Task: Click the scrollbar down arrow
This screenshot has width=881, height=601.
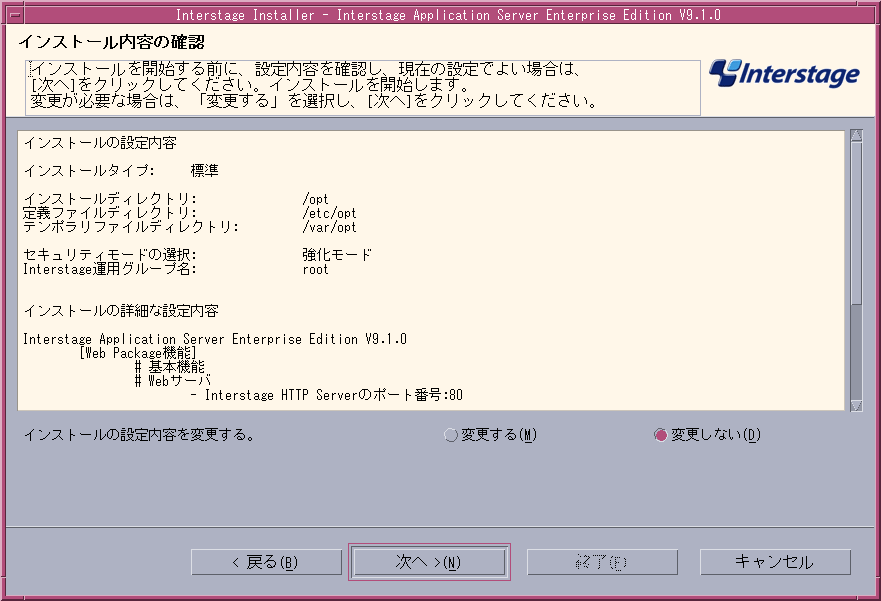Action: 856,405
